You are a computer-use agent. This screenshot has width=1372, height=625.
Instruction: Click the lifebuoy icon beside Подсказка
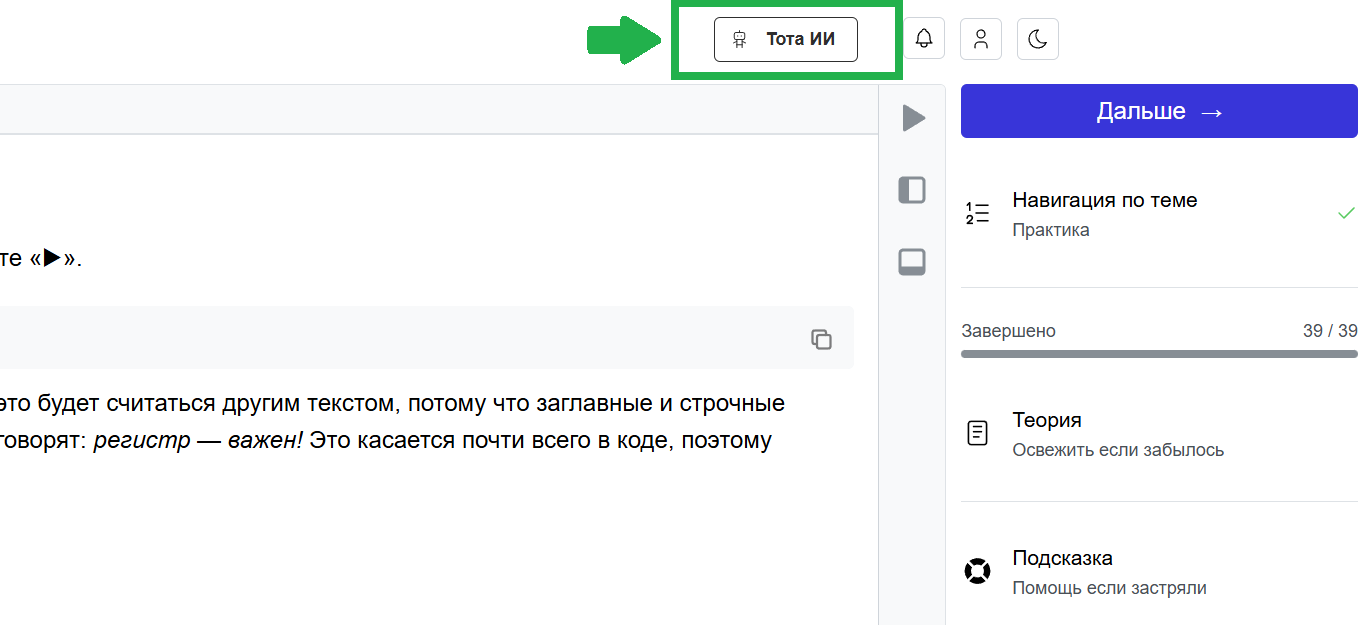click(x=977, y=571)
